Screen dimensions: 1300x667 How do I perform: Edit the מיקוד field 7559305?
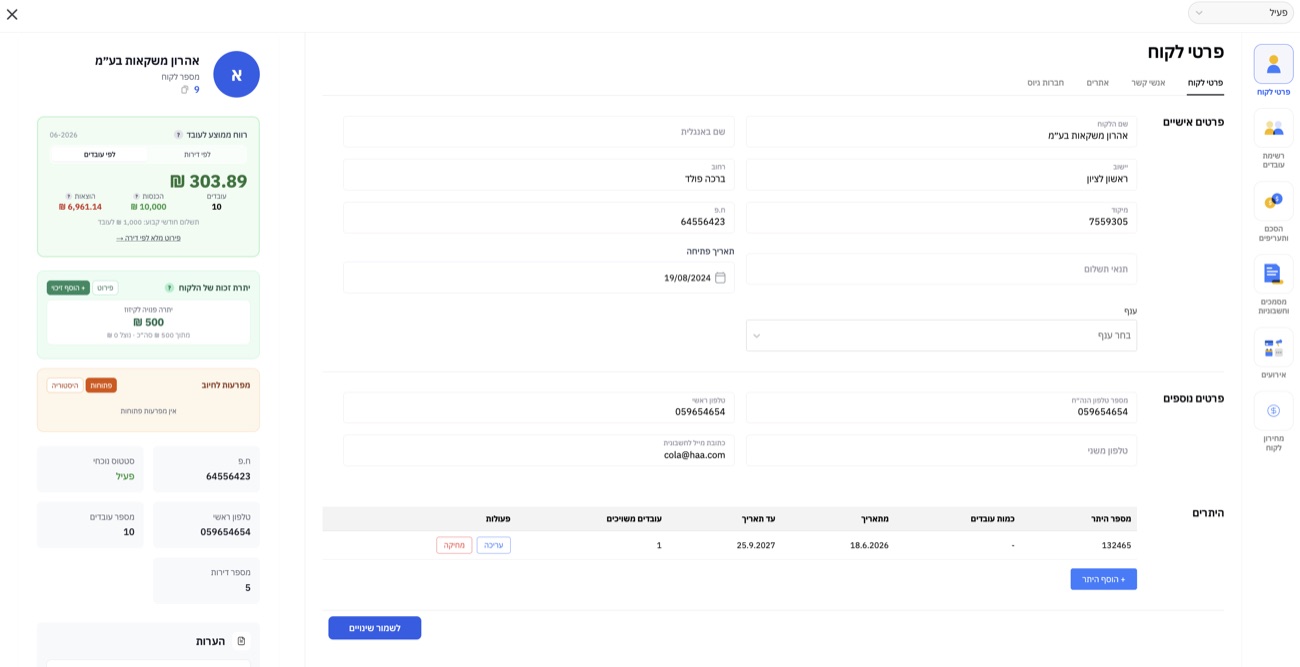coord(941,217)
